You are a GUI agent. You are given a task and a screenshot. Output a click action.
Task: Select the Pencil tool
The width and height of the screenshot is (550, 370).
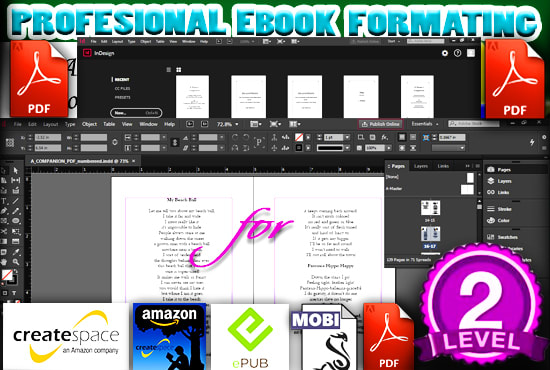[x=15, y=211]
